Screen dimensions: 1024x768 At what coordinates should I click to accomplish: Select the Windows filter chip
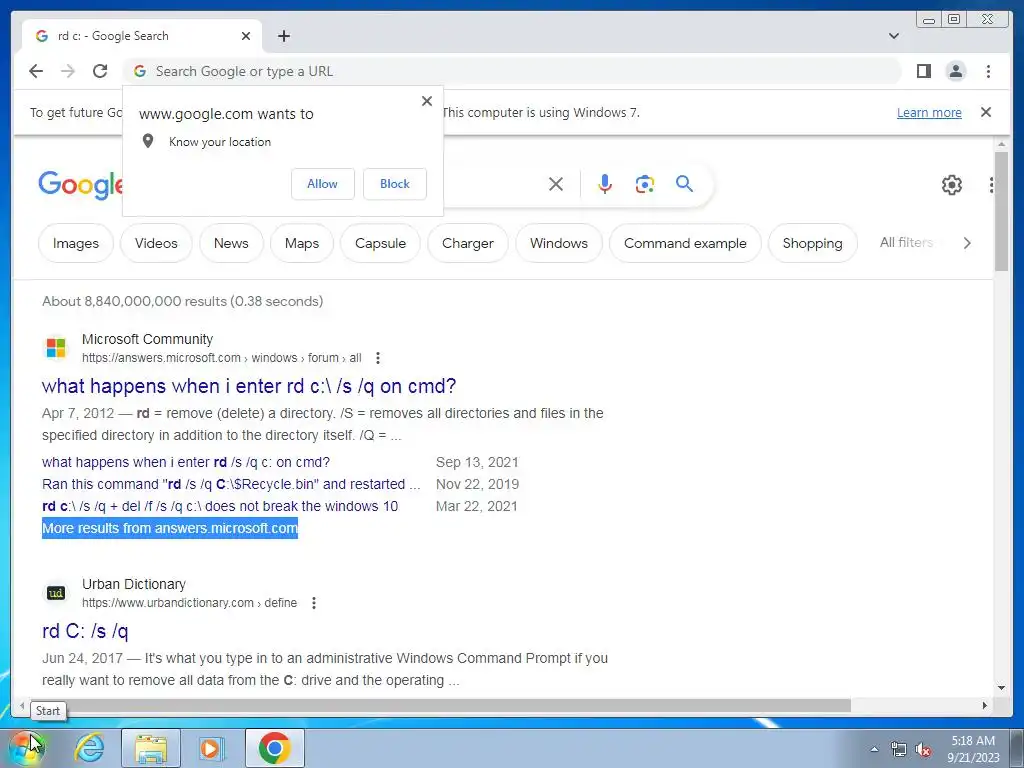pos(558,244)
